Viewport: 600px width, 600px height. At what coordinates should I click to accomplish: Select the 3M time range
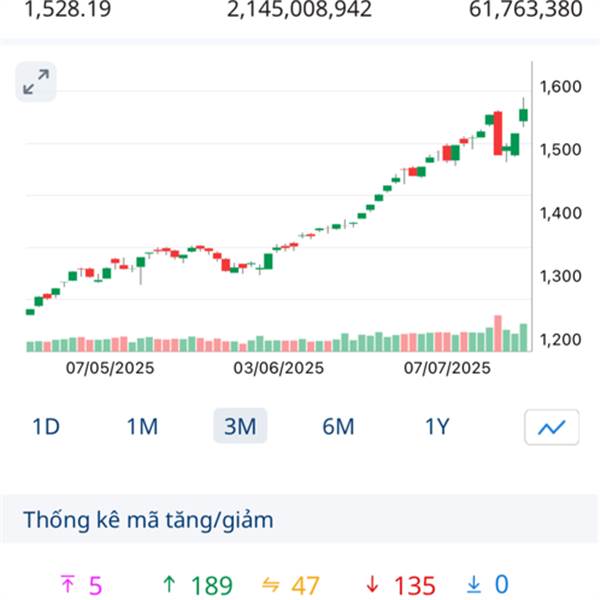tap(240, 427)
